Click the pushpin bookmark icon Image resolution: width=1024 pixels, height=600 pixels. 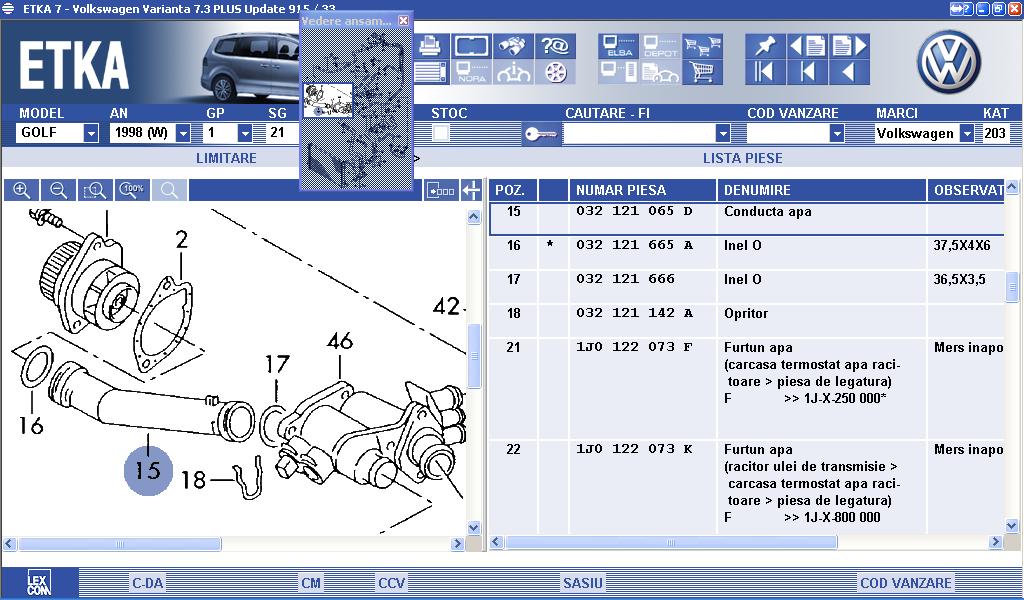[765, 46]
